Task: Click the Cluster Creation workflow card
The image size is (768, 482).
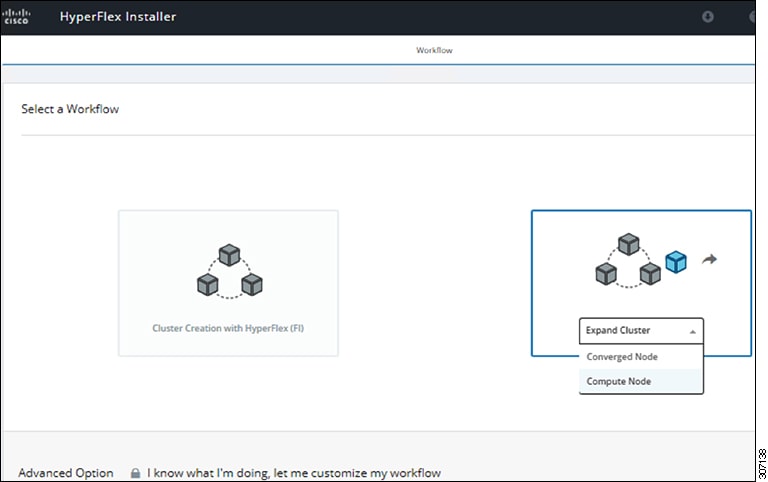Action: coord(228,283)
